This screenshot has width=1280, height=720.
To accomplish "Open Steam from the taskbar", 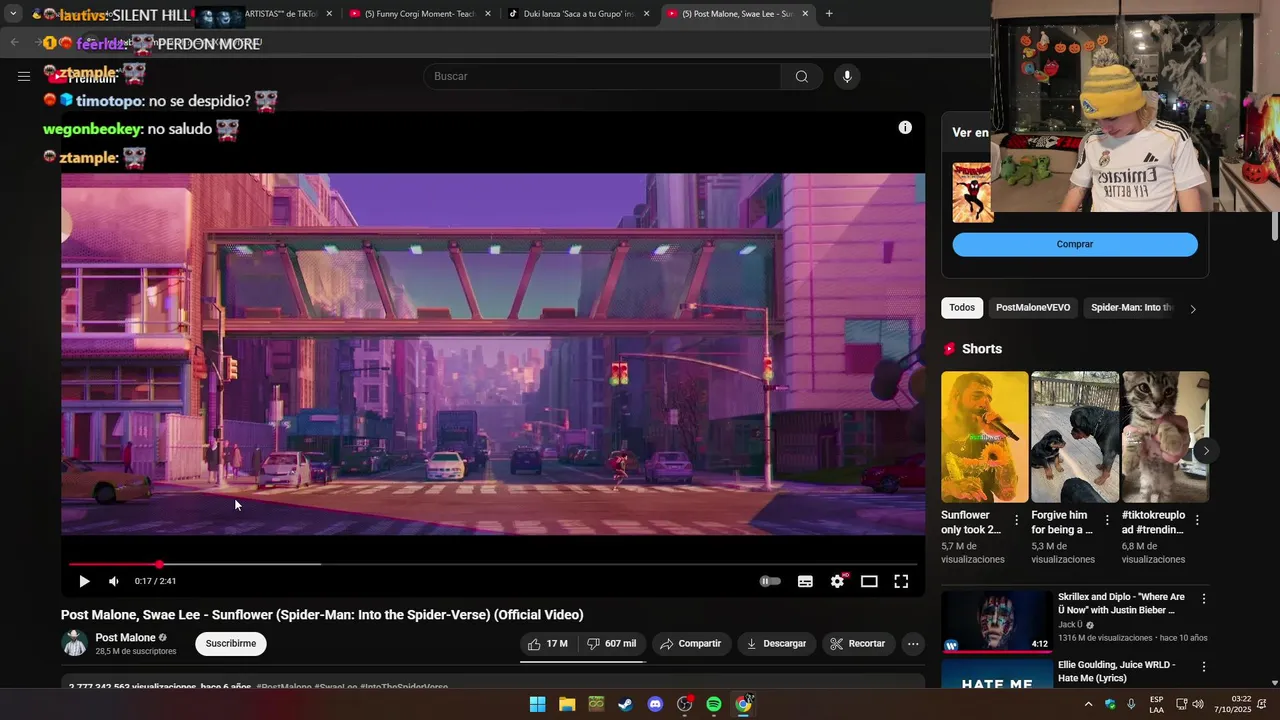I will click(x=625, y=704).
